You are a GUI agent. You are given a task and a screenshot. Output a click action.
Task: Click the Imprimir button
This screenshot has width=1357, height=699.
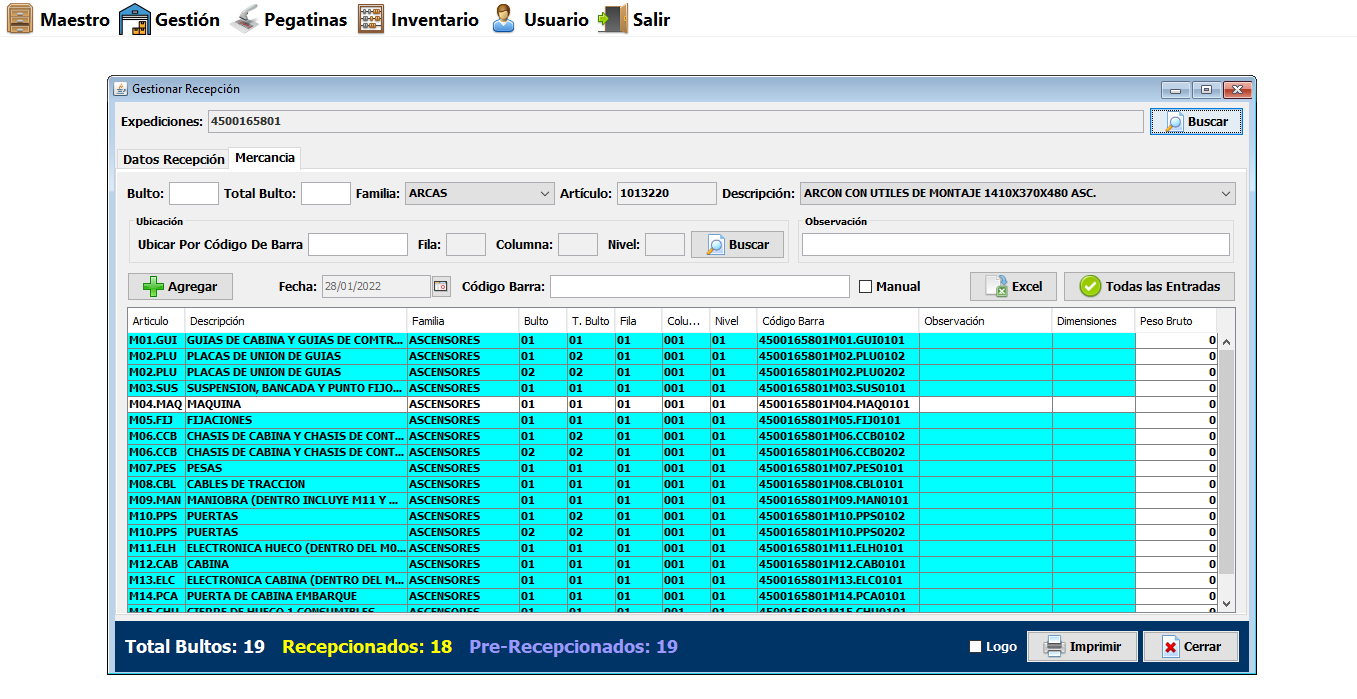click(x=1082, y=647)
